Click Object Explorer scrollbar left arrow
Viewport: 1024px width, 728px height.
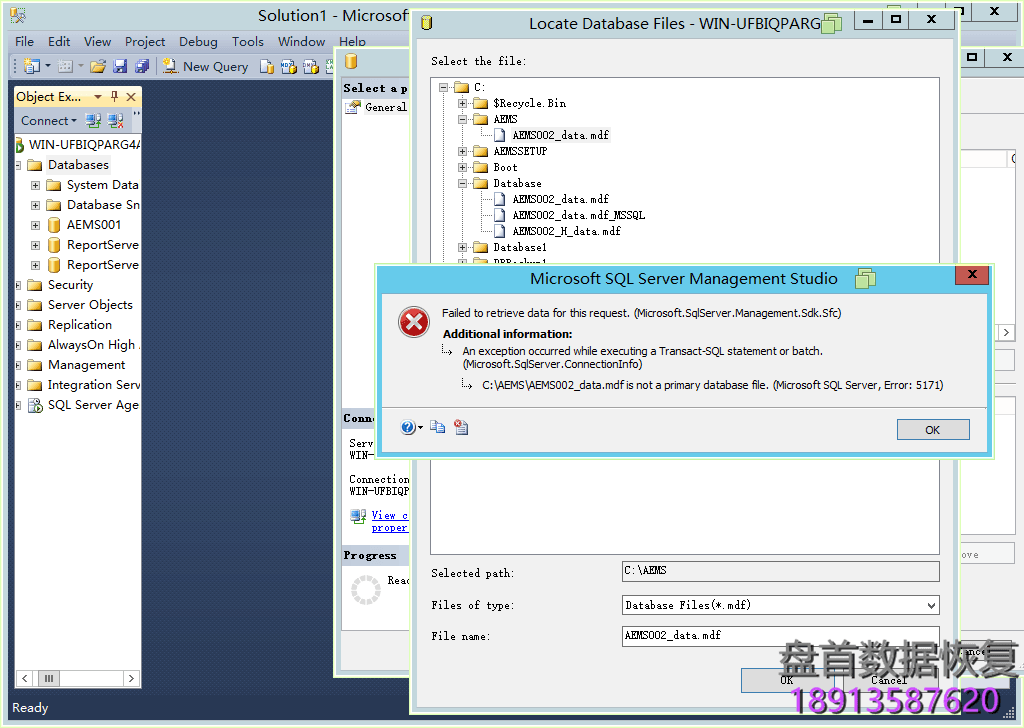pos(25,678)
